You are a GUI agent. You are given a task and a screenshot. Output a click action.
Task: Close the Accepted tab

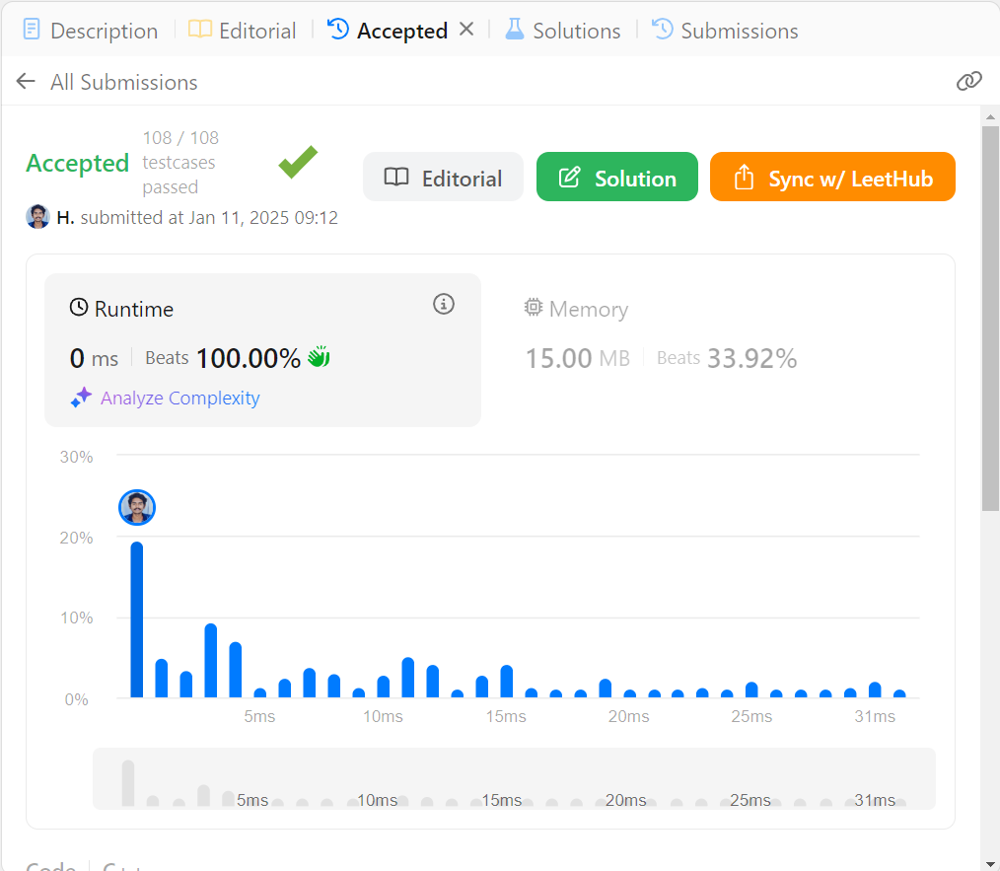466,30
